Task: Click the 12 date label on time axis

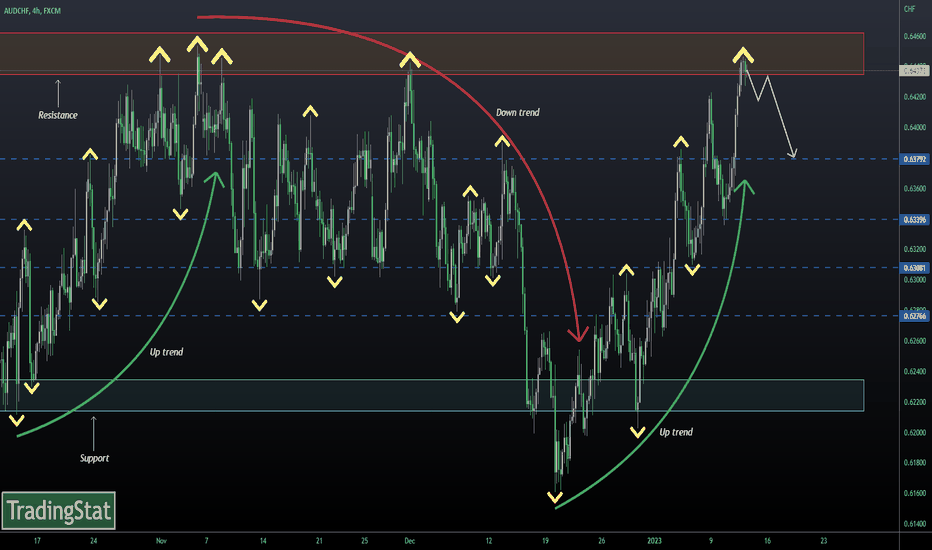Action: pos(489,541)
